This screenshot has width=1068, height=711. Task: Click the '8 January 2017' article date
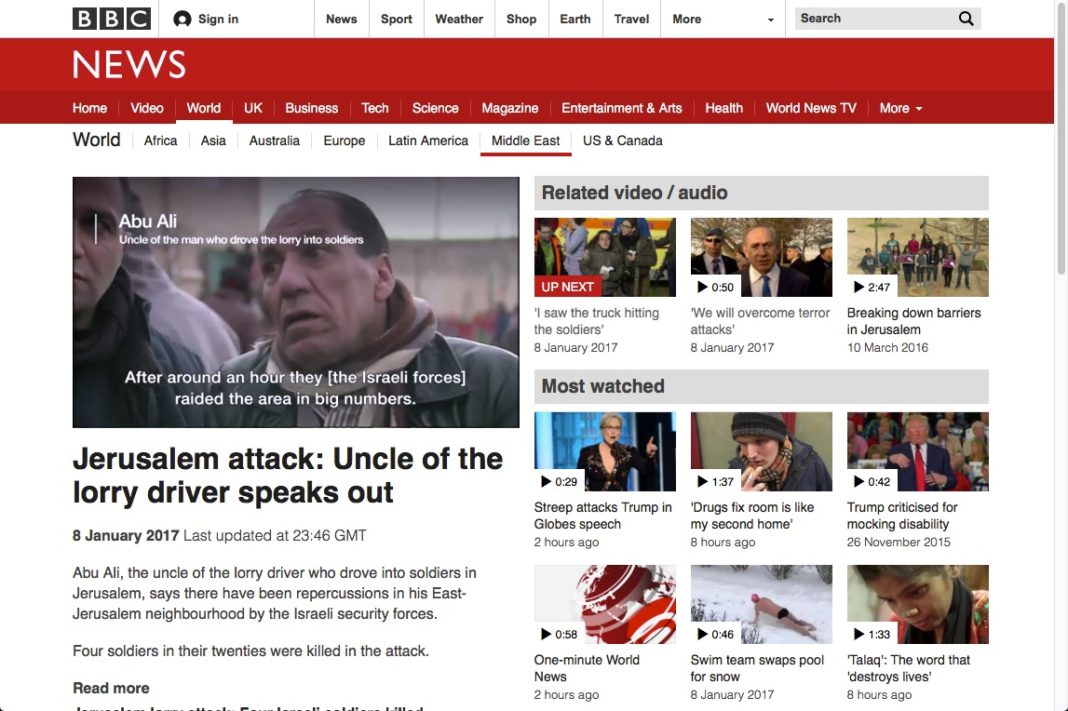(x=126, y=535)
